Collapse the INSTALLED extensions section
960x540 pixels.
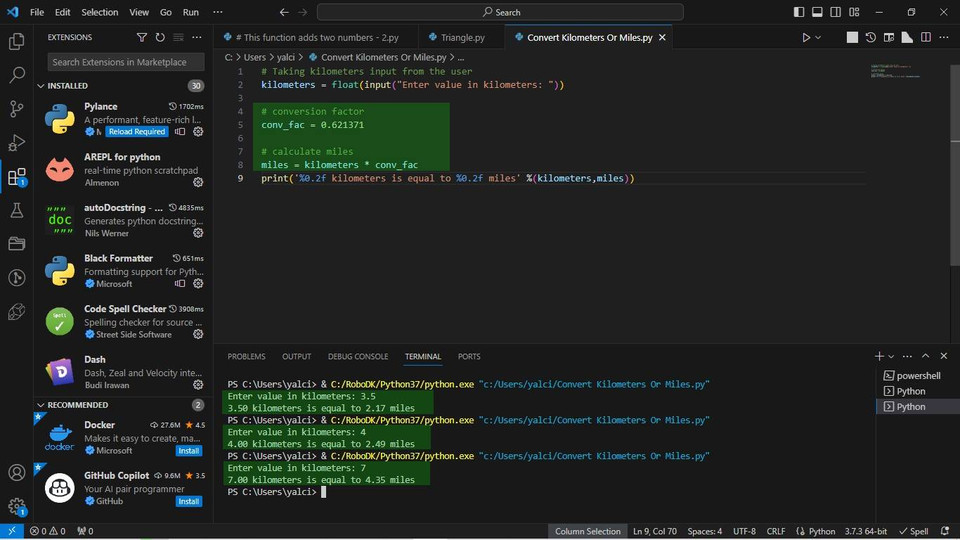click(x=68, y=86)
